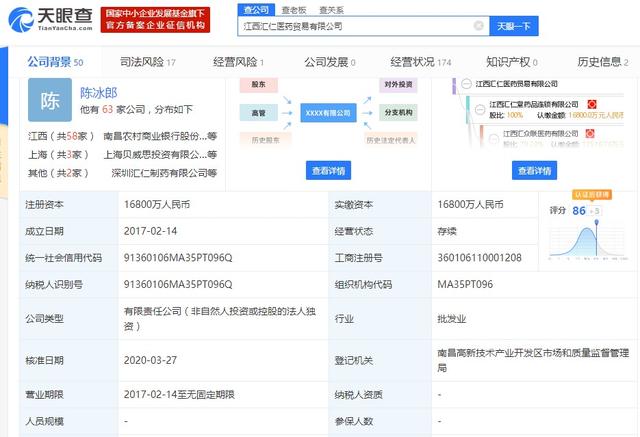Open the 陈冰郎 profile link
Viewport: 640px width, 437px height.
point(98,93)
